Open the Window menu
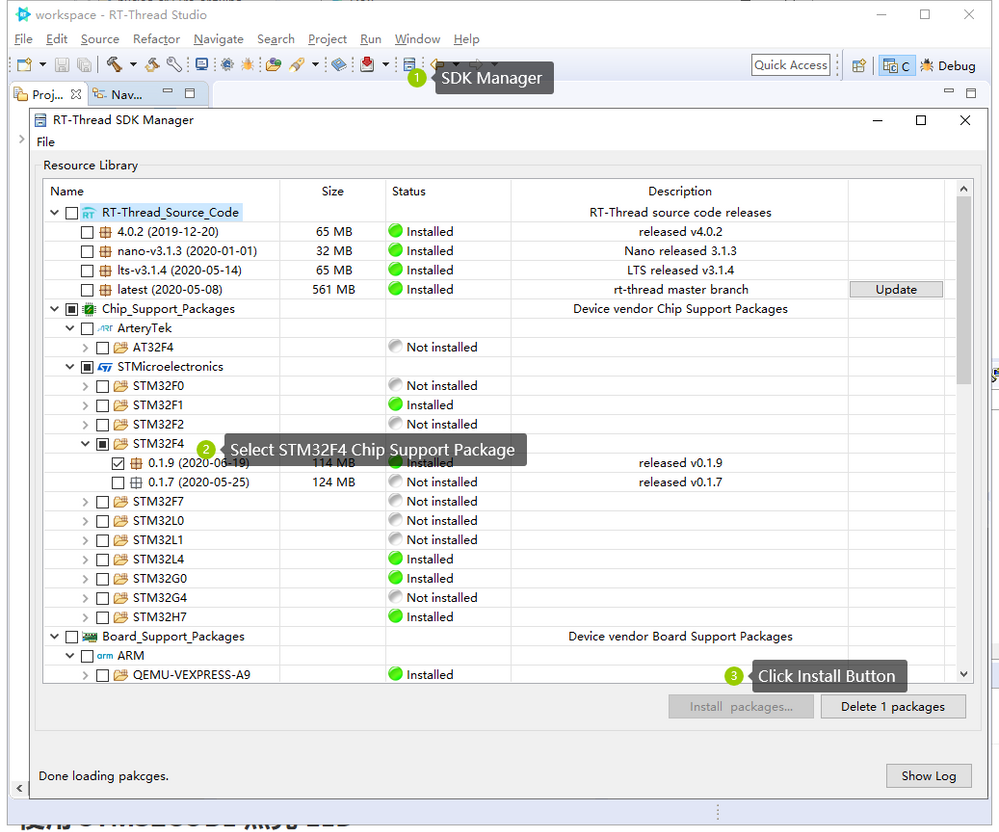The image size is (999, 832). 417,39
